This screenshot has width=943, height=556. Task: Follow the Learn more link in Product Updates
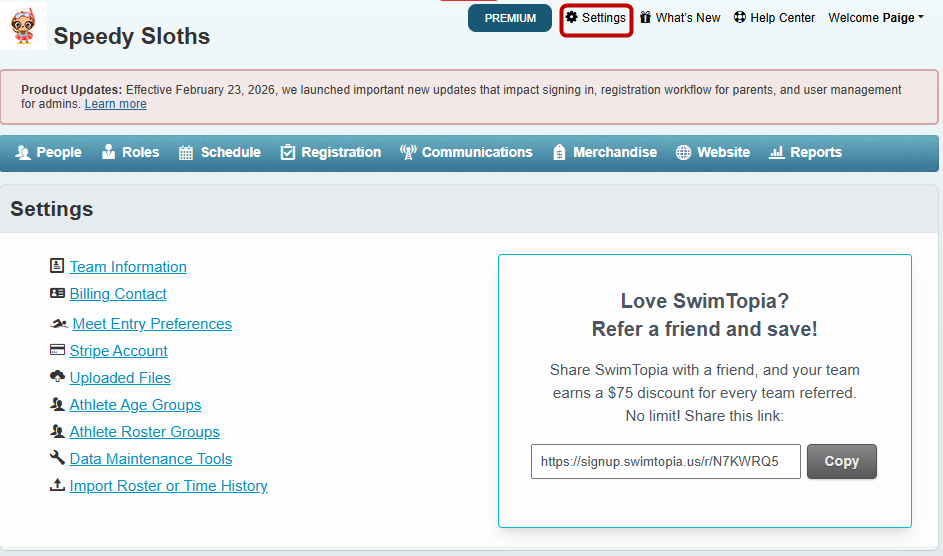[115, 105]
